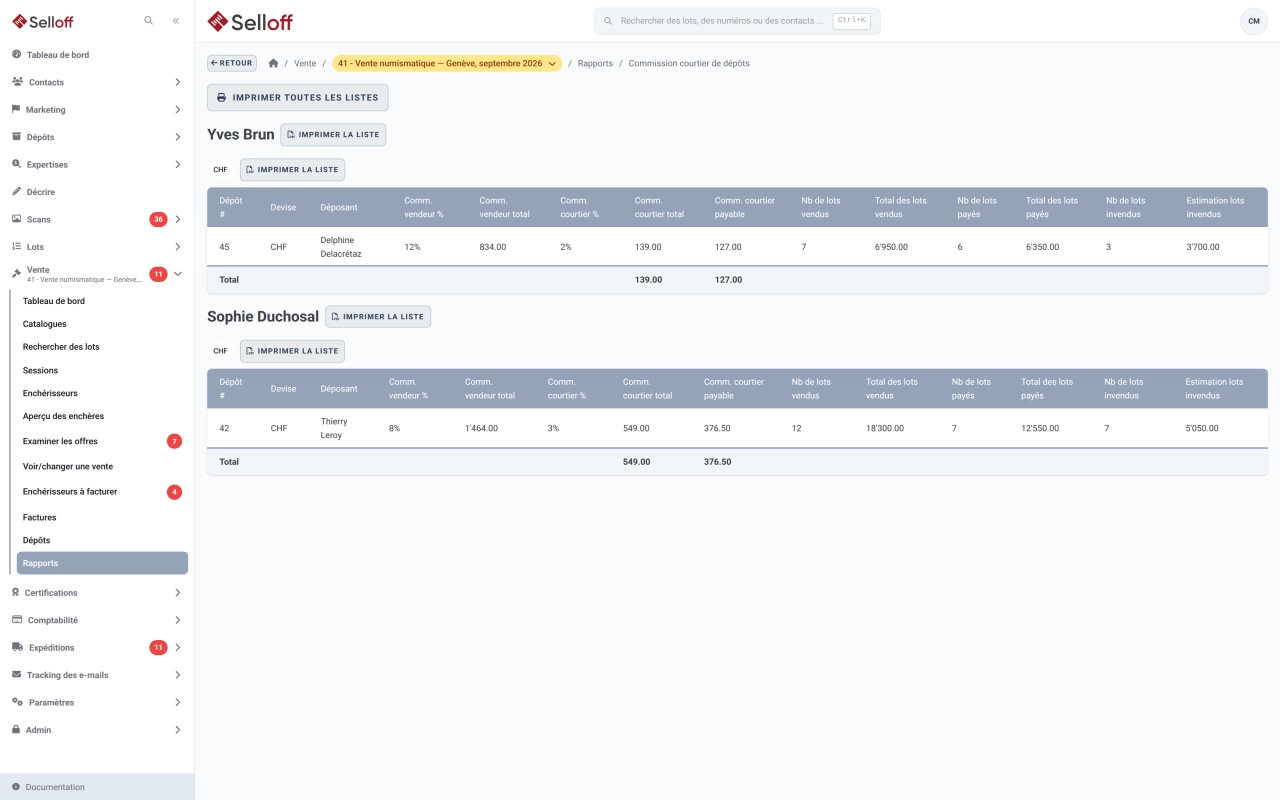1280x800 pixels.
Task: Click the Expéditions truck icon
Action: point(17,647)
